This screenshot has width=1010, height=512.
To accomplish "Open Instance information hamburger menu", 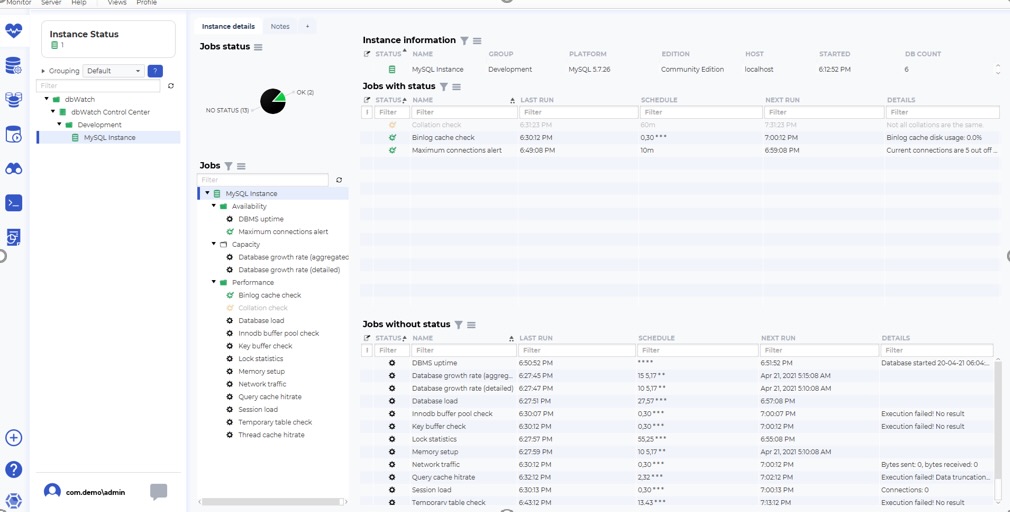I will click(x=477, y=41).
